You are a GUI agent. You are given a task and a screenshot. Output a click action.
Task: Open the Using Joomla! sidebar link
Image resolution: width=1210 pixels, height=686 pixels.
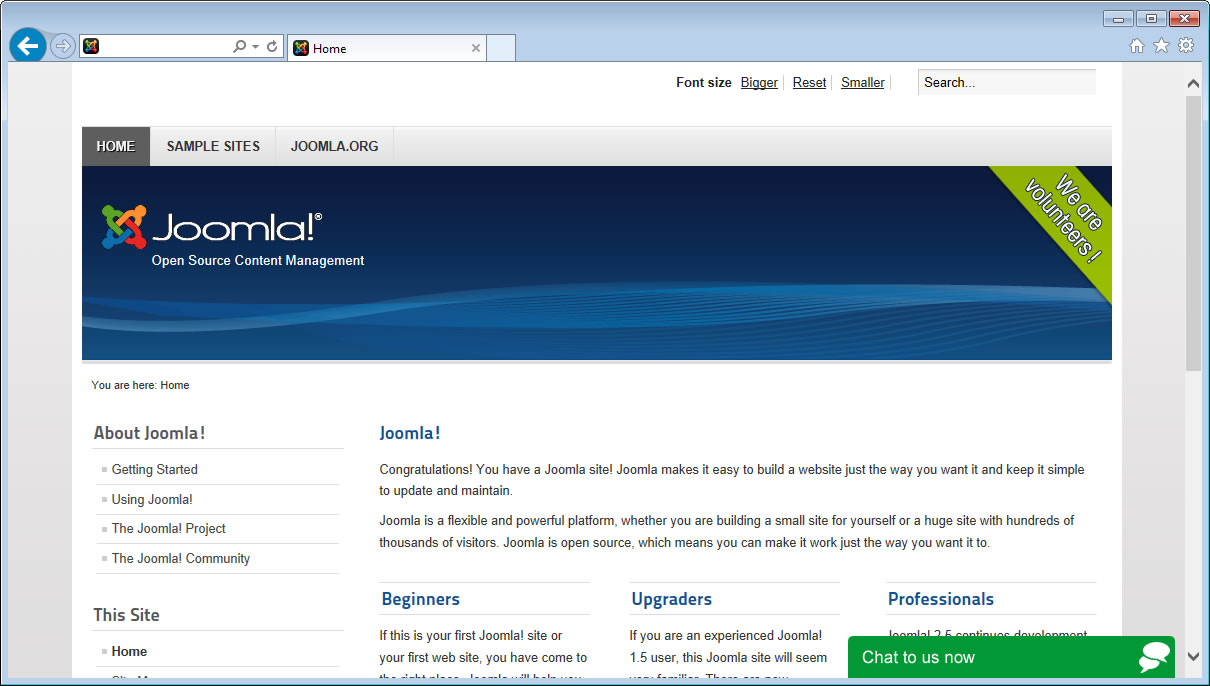click(152, 499)
